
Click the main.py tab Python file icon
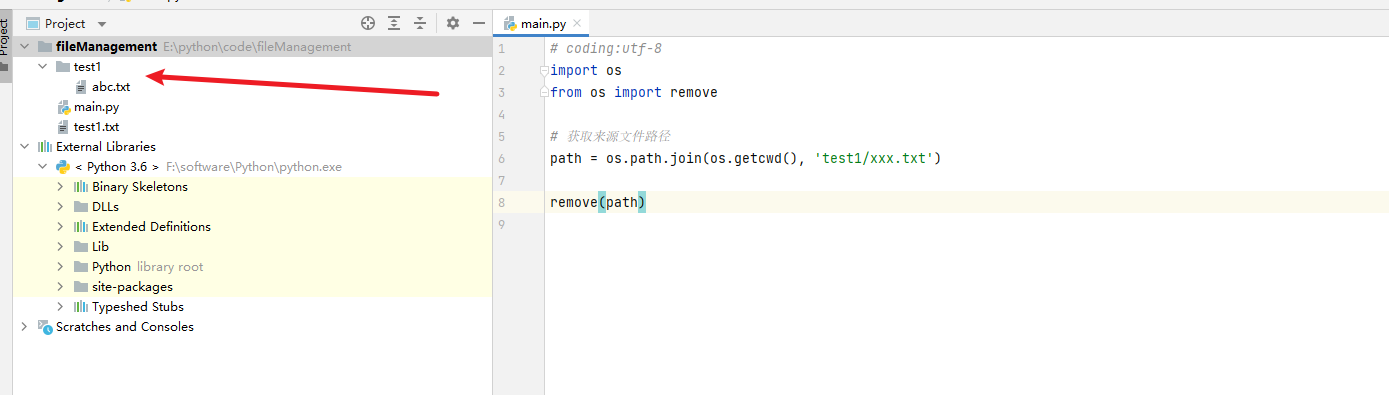(x=510, y=23)
